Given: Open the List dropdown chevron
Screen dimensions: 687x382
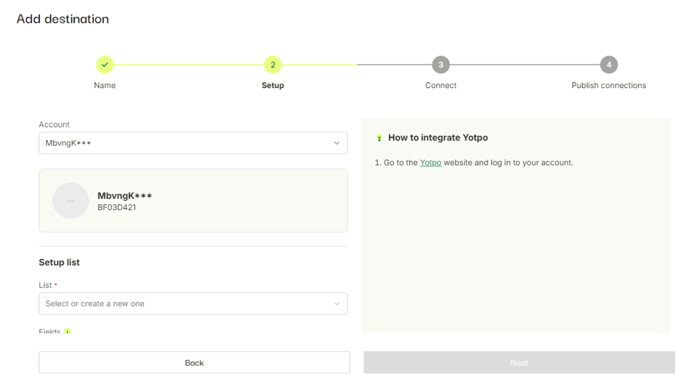Looking at the screenshot, I should coord(336,304).
